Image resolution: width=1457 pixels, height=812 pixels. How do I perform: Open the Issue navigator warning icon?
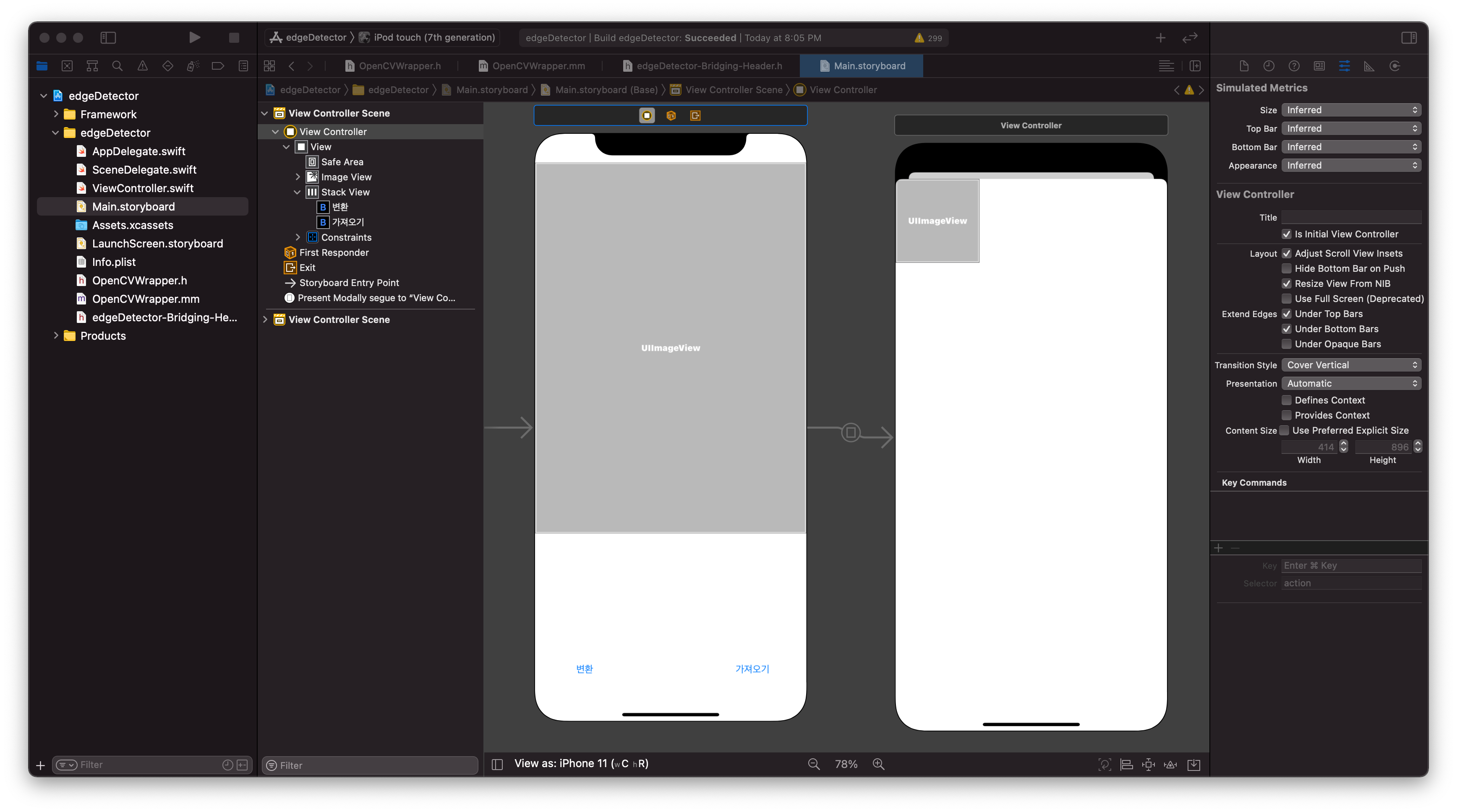tap(143, 65)
